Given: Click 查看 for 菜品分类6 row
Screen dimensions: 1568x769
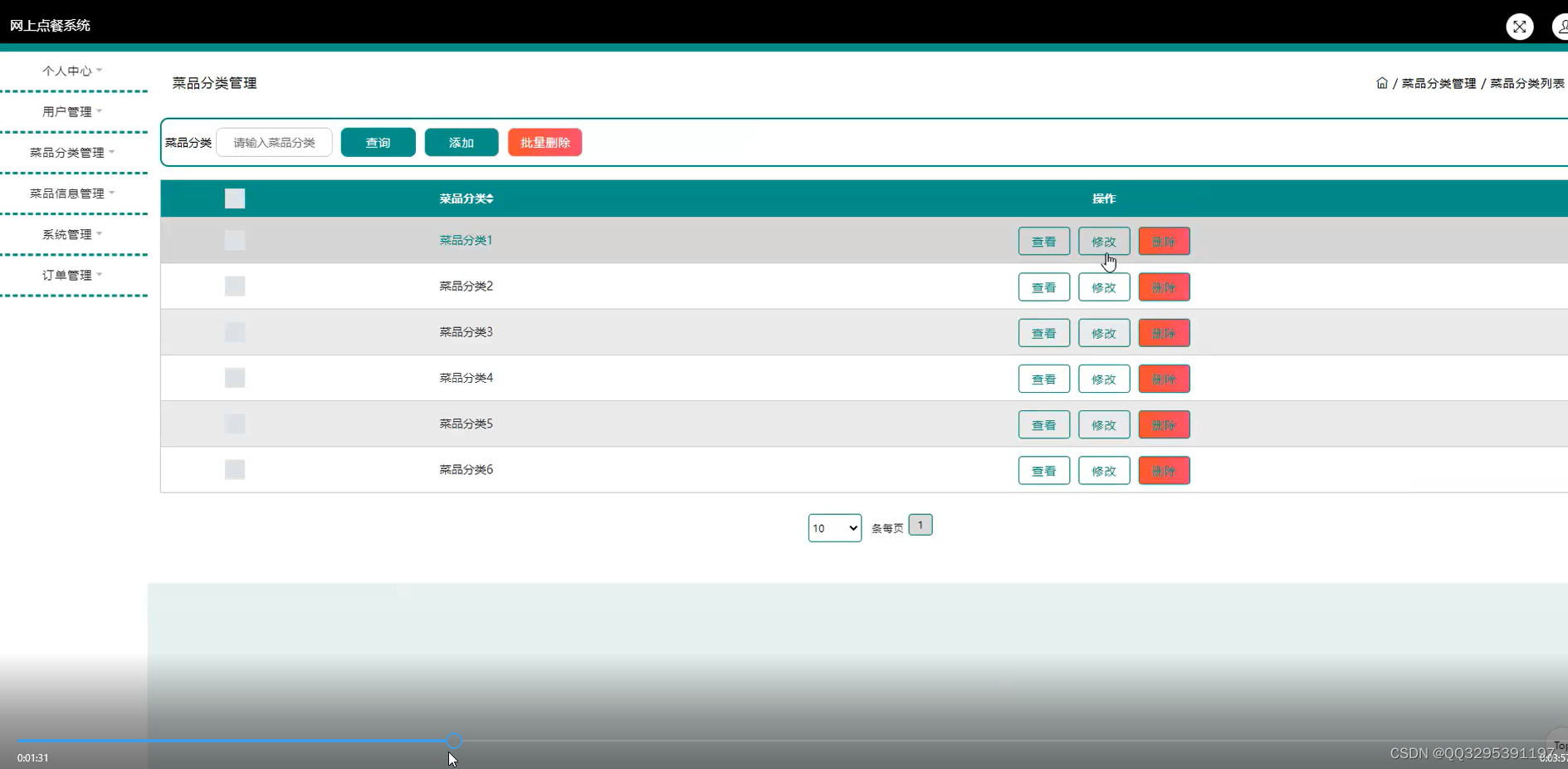Looking at the screenshot, I should coord(1044,471).
